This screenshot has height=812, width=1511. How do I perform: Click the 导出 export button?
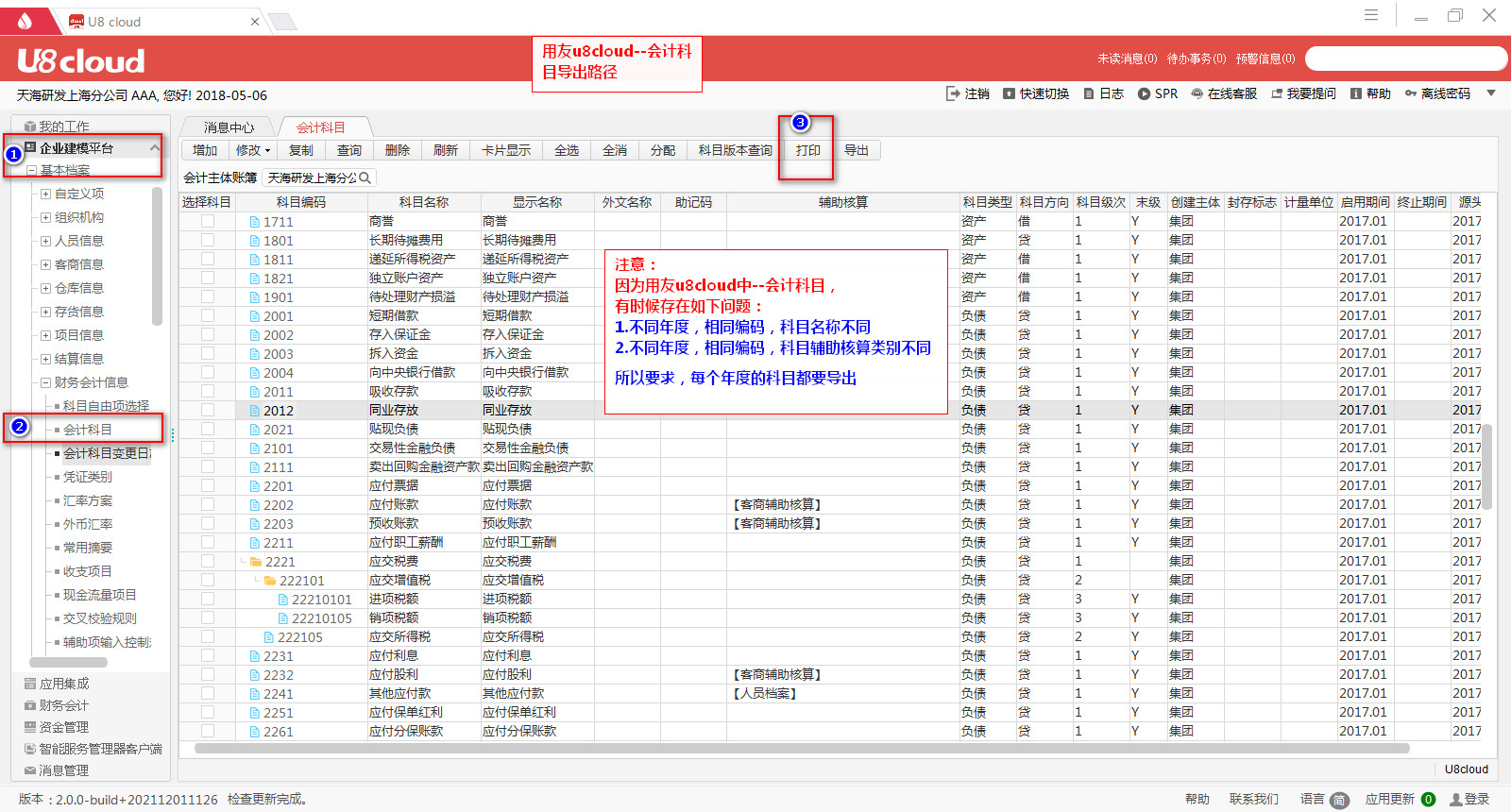[x=857, y=150]
